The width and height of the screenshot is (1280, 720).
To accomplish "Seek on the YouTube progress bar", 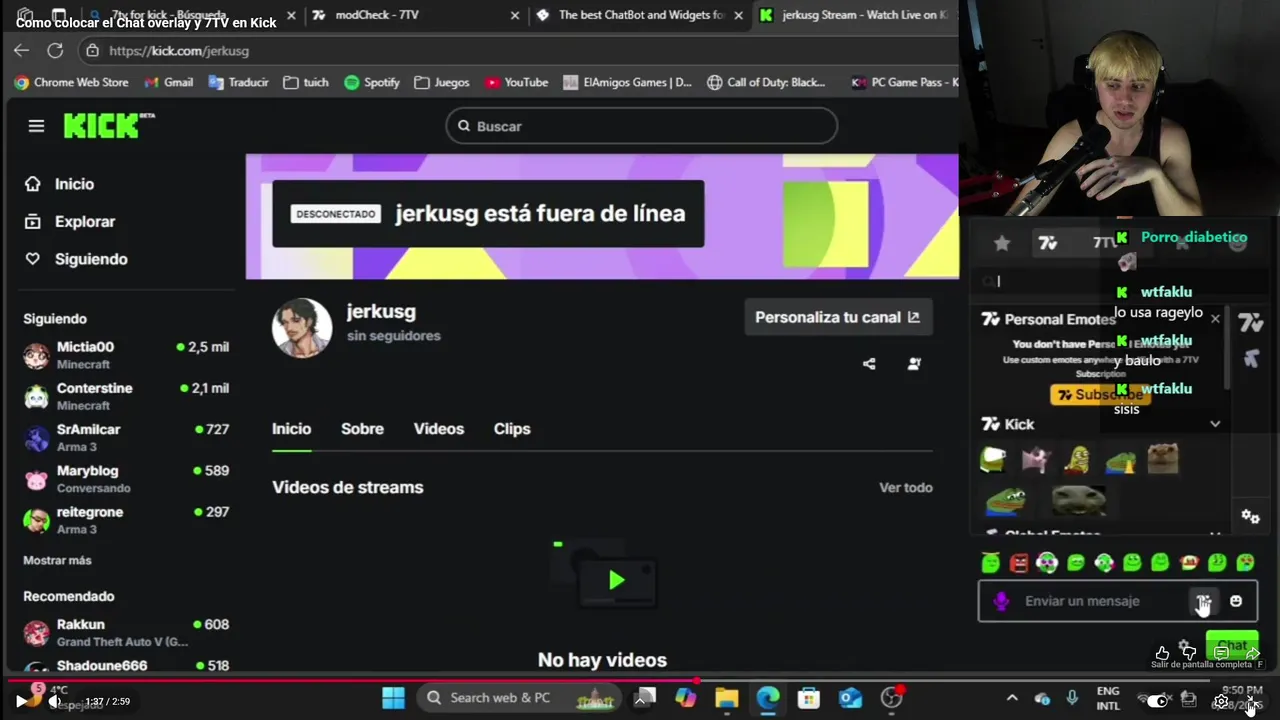I will (x=640, y=680).
